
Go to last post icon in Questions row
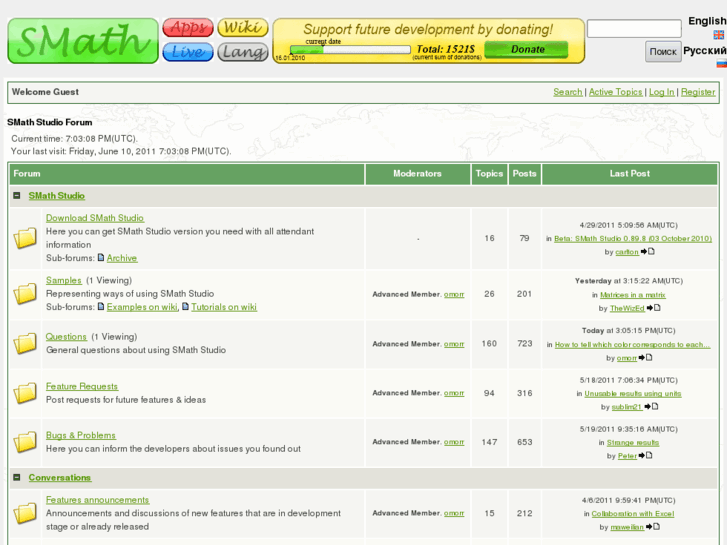(x=645, y=357)
